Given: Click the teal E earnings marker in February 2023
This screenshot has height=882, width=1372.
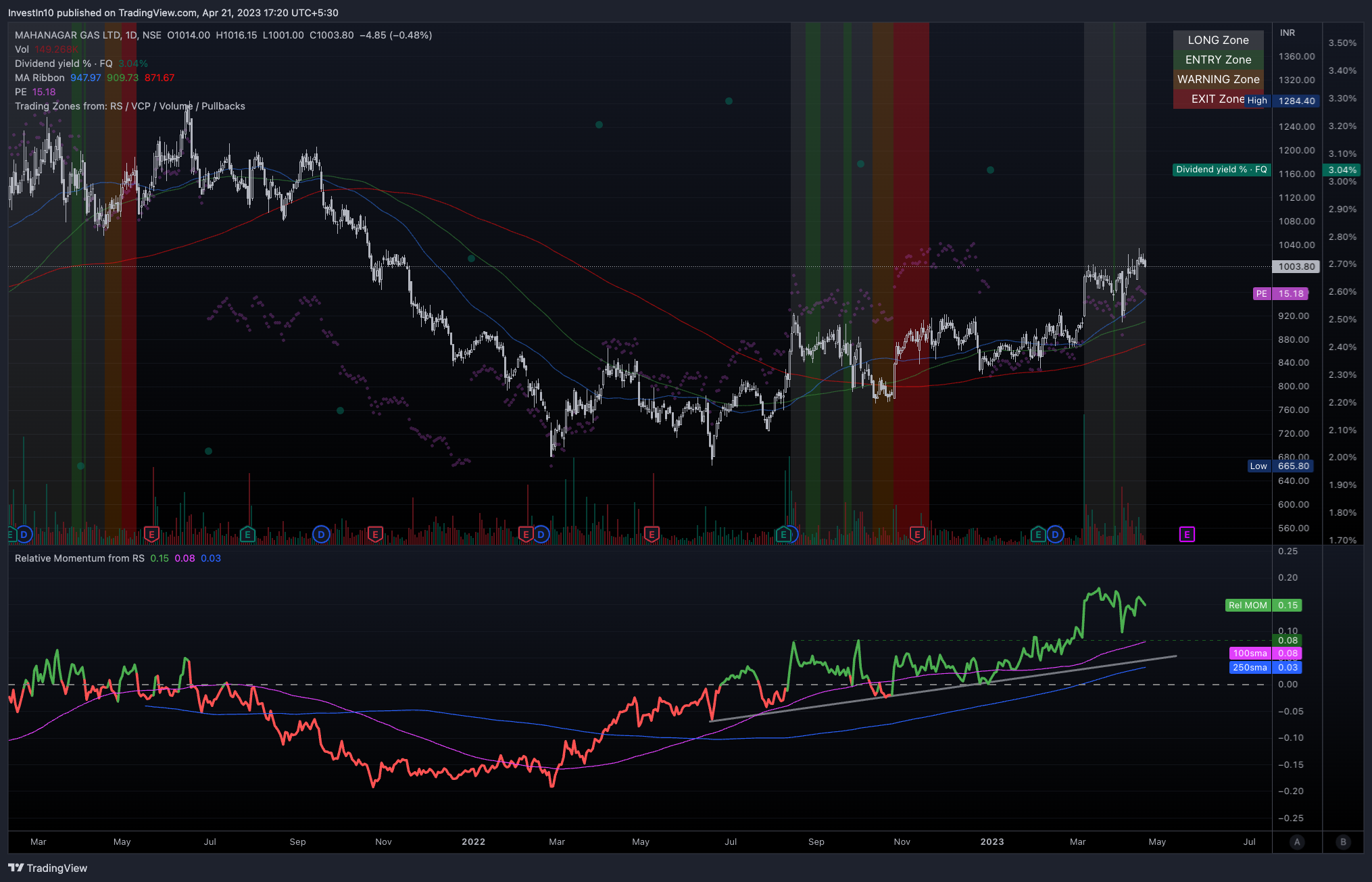Looking at the screenshot, I should [1038, 535].
